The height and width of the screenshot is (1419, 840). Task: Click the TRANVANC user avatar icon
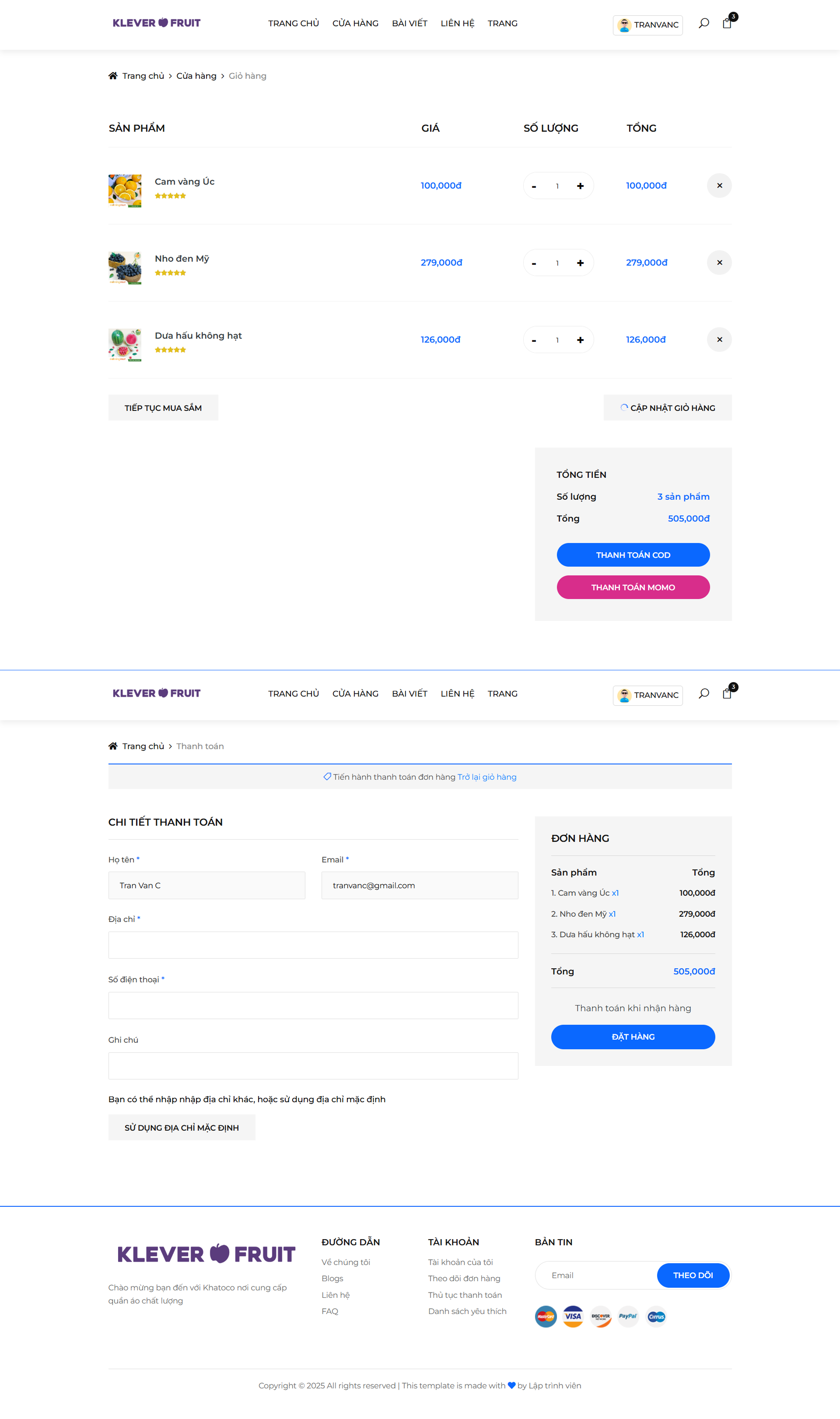pyautogui.click(x=624, y=25)
